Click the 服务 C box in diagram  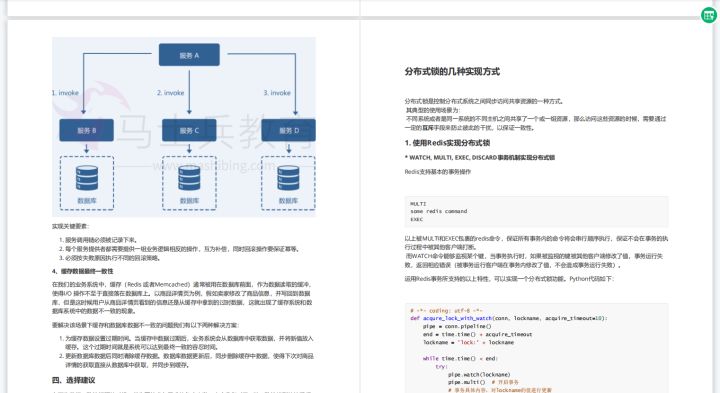pos(189,130)
